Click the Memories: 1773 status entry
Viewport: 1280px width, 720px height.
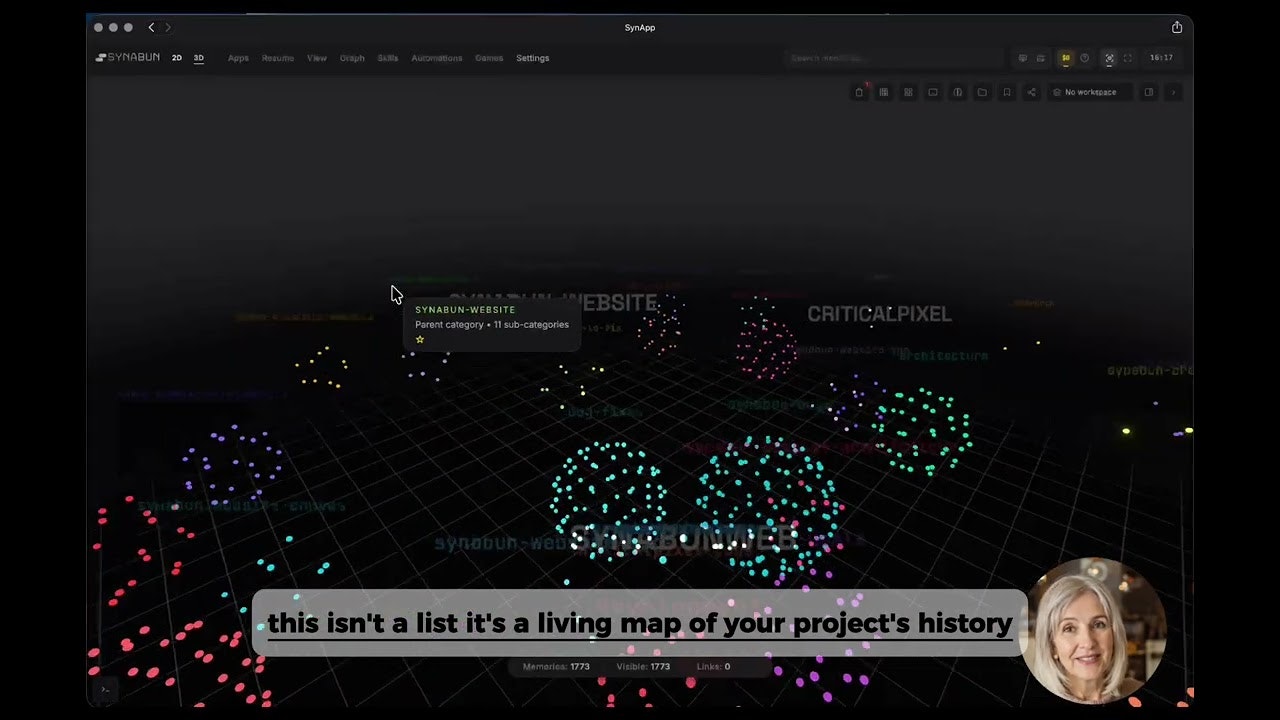(x=556, y=666)
